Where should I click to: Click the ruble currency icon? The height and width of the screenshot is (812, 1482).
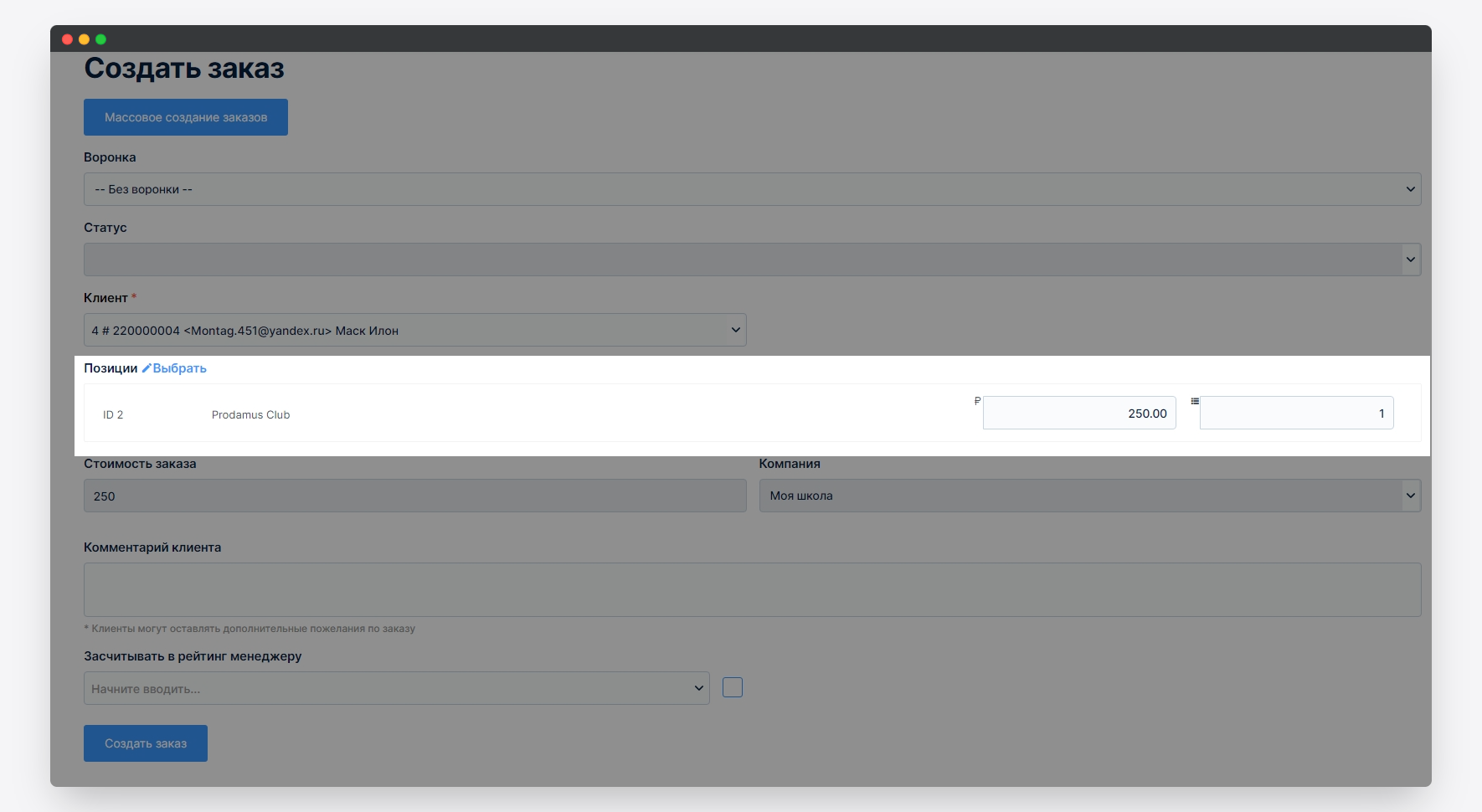(x=977, y=401)
